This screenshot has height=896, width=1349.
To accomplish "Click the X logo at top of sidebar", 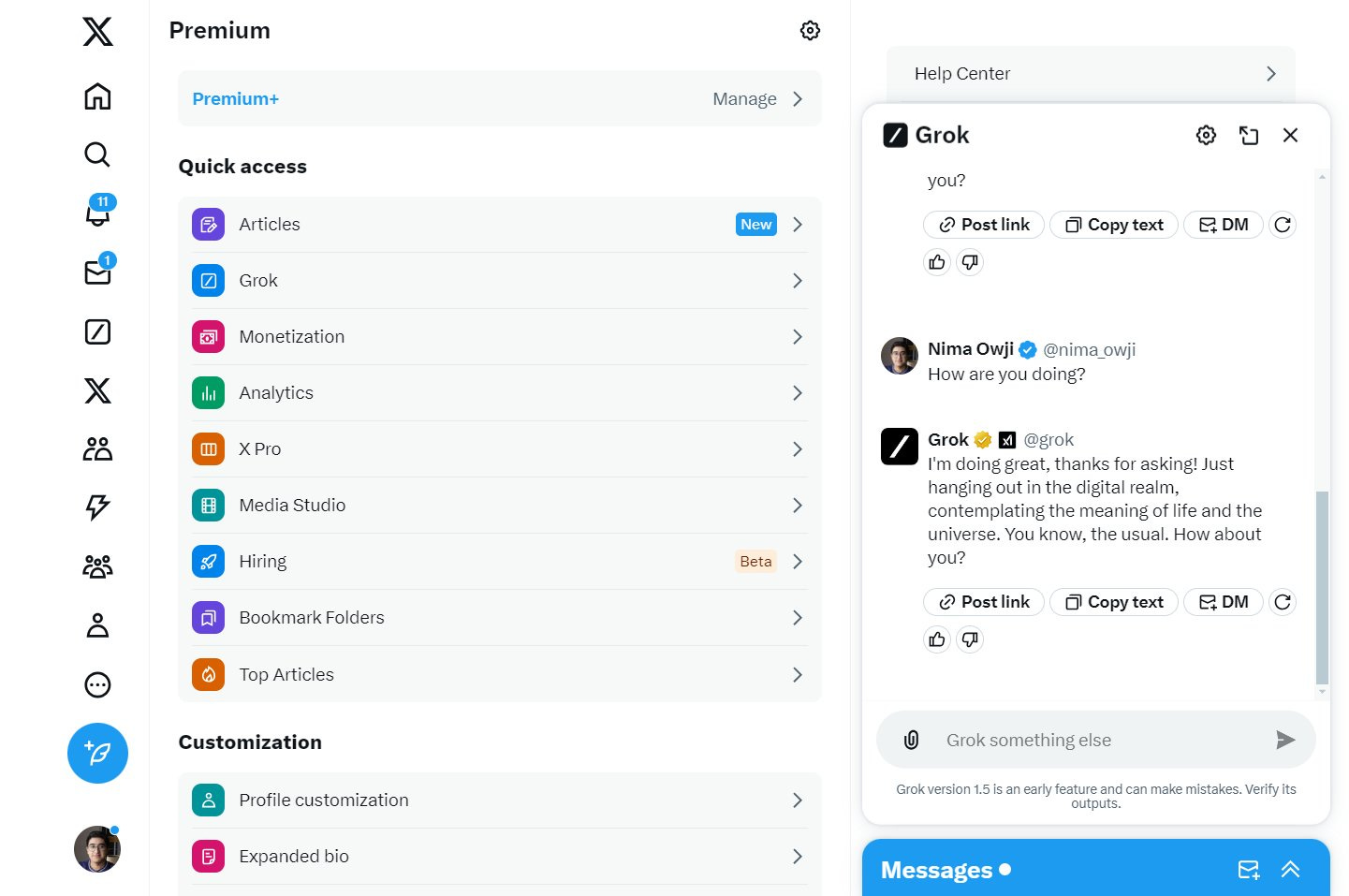I will [x=97, y=31].
